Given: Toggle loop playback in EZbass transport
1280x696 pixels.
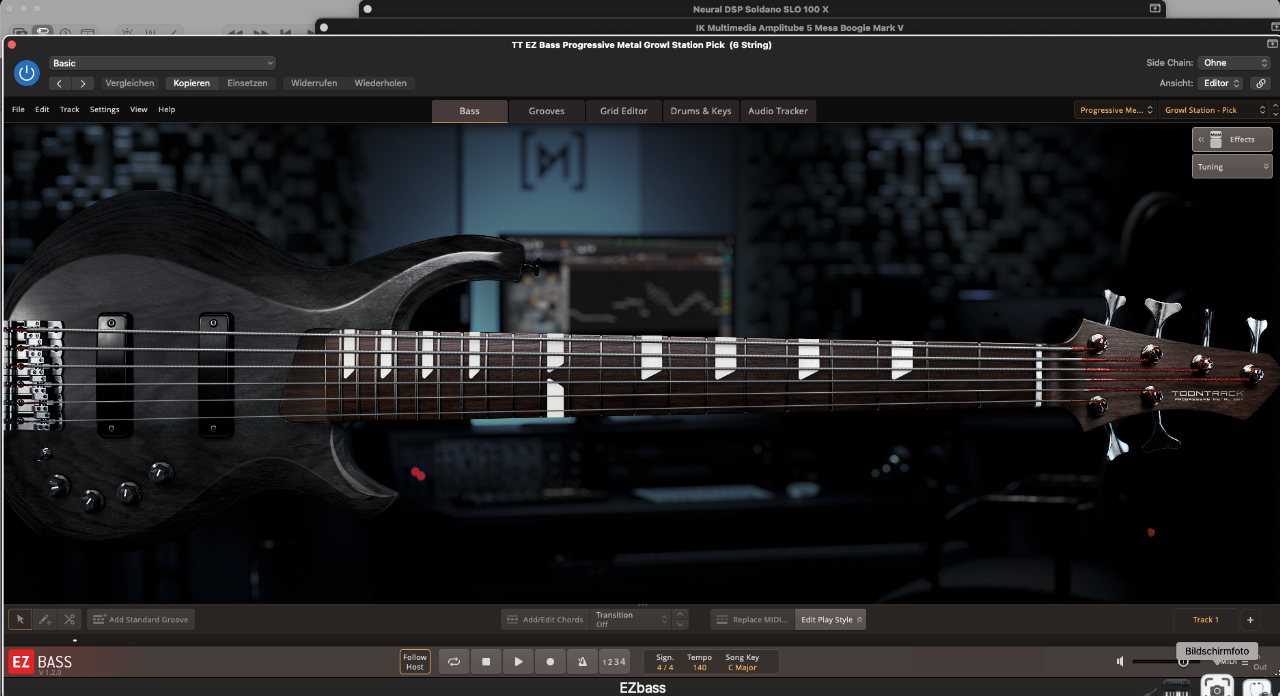Looking at the screenshot, I should pyautogui.click(x=454, y=661).
